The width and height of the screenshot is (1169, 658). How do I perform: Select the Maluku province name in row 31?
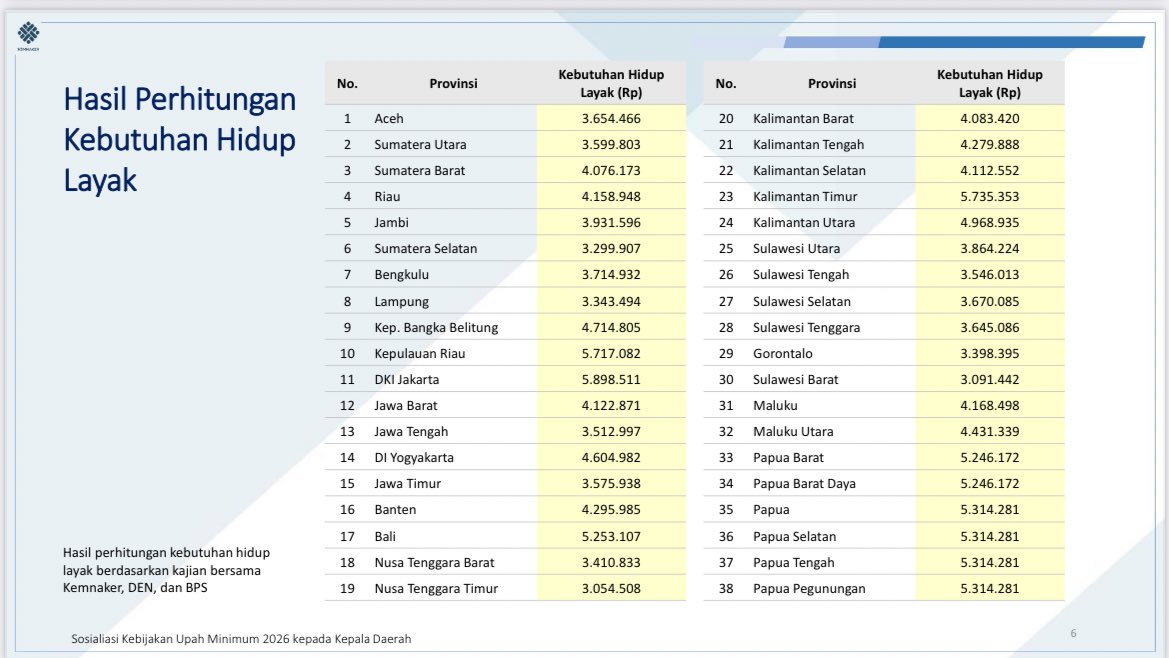click(x=775, y=406)
